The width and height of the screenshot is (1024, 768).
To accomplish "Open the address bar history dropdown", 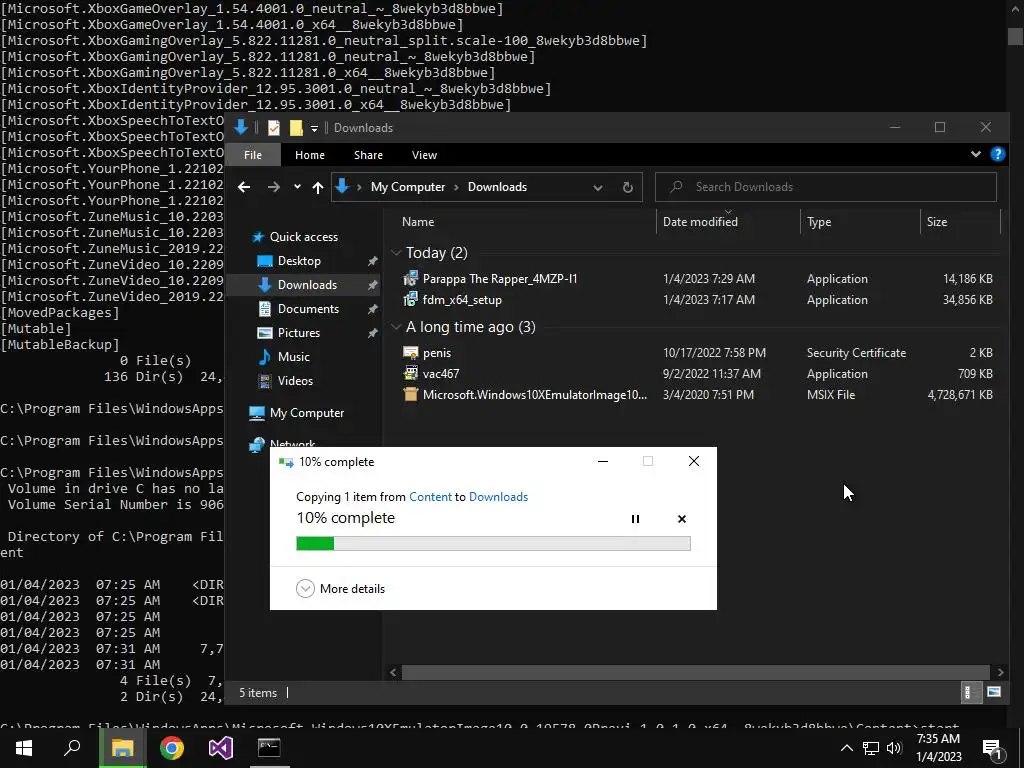I will pyautogui.click(x=598, y=187).
